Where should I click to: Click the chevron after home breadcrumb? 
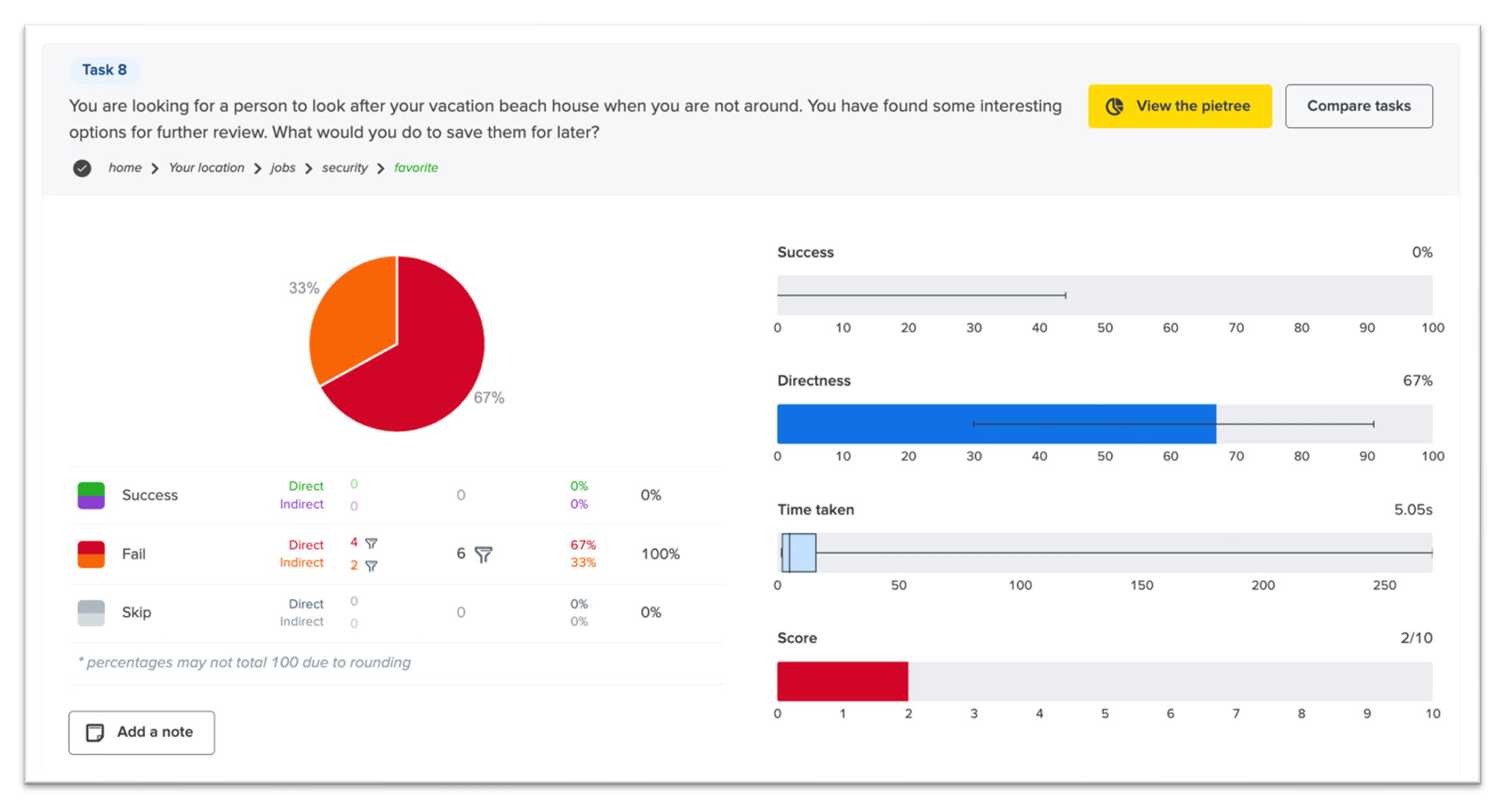click(155, 169)
